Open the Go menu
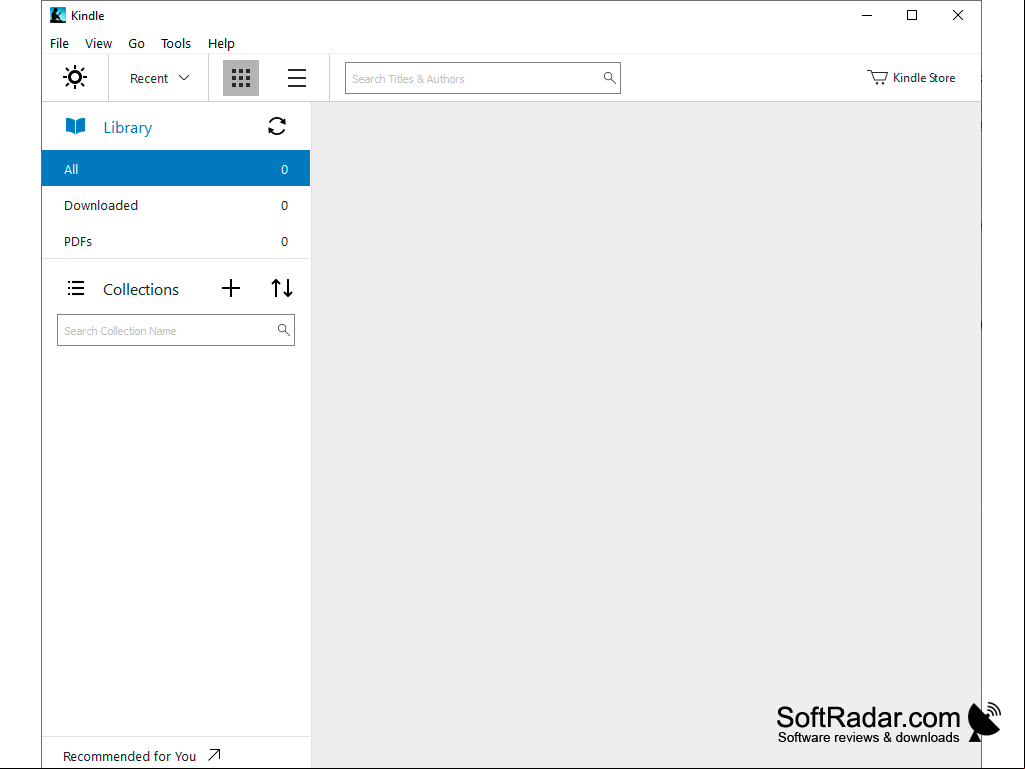 click(x=136, y=44)
